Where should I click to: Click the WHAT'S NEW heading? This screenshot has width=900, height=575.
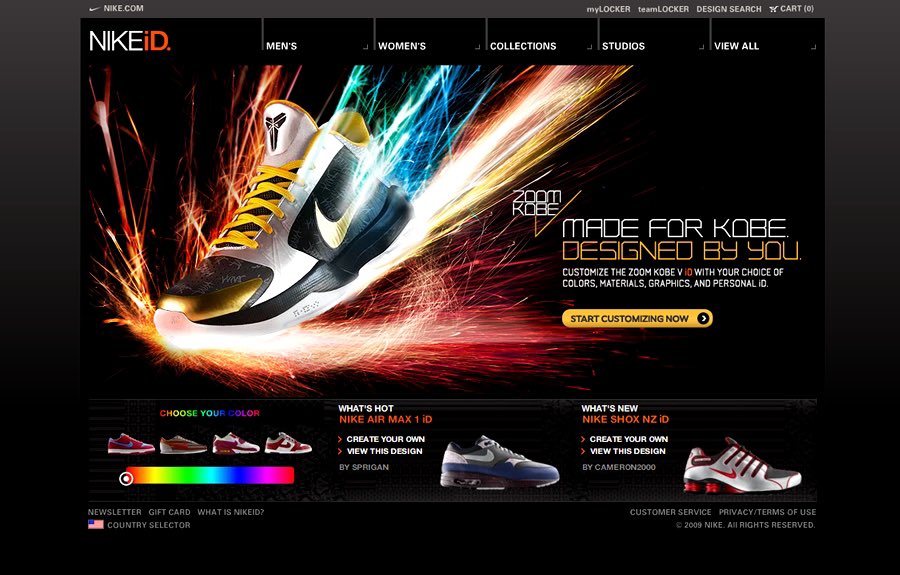coord(610,409)
